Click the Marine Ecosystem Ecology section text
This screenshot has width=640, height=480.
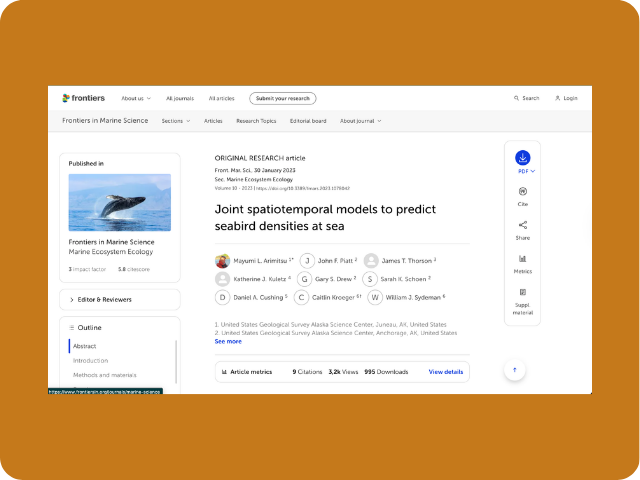point(111,252)
